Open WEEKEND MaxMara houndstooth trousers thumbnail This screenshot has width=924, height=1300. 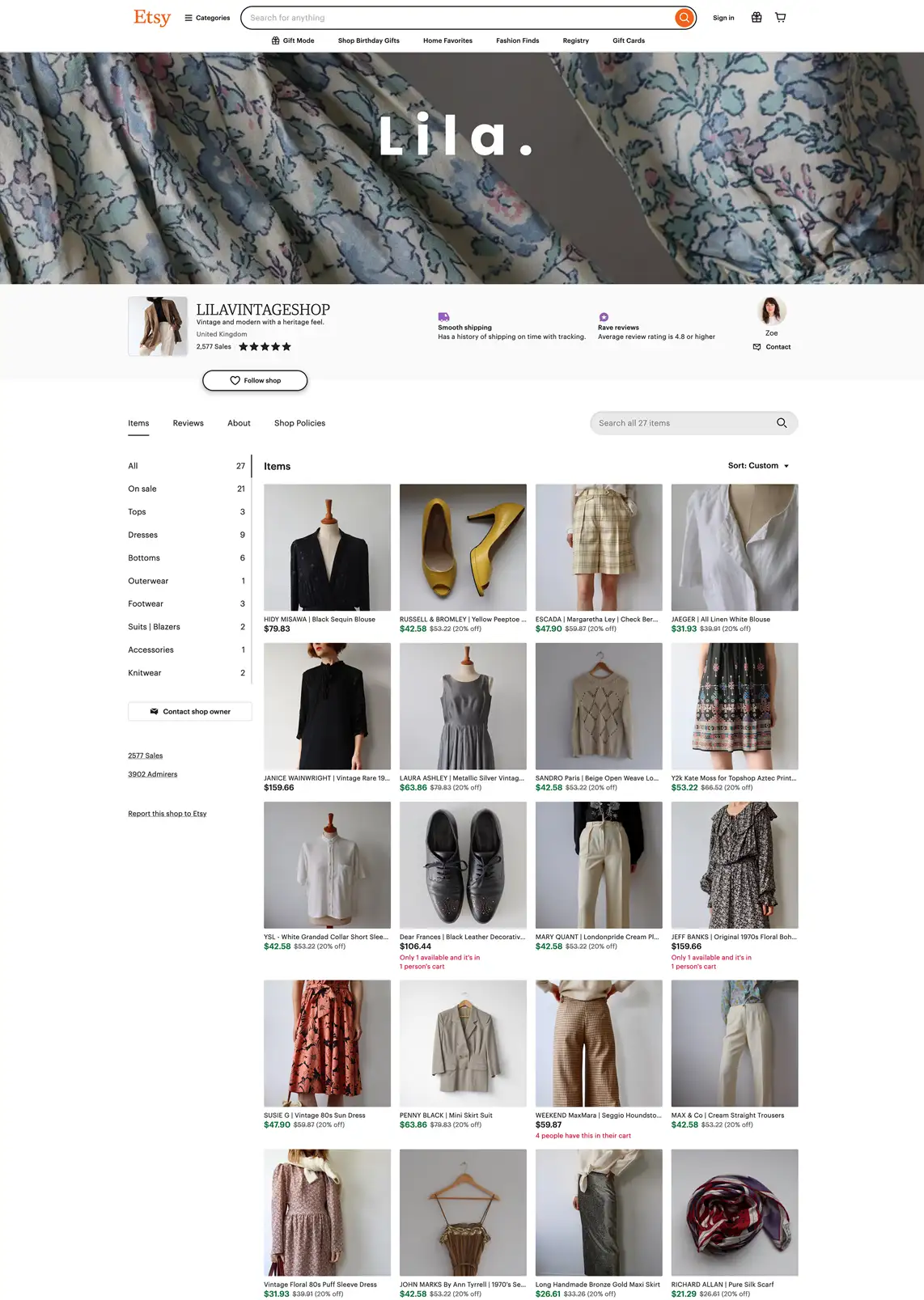[x=599, y=1044]
